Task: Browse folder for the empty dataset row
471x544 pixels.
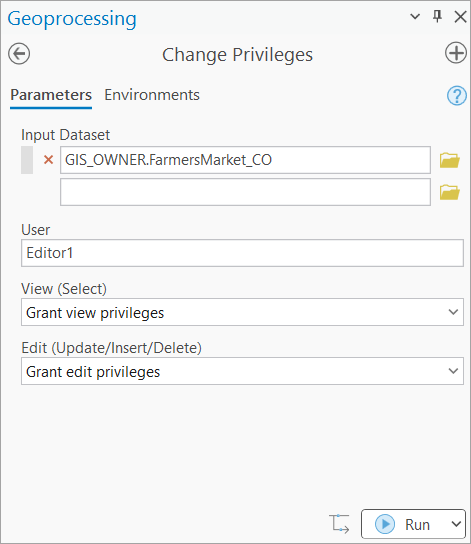Action: coord(449,192)
